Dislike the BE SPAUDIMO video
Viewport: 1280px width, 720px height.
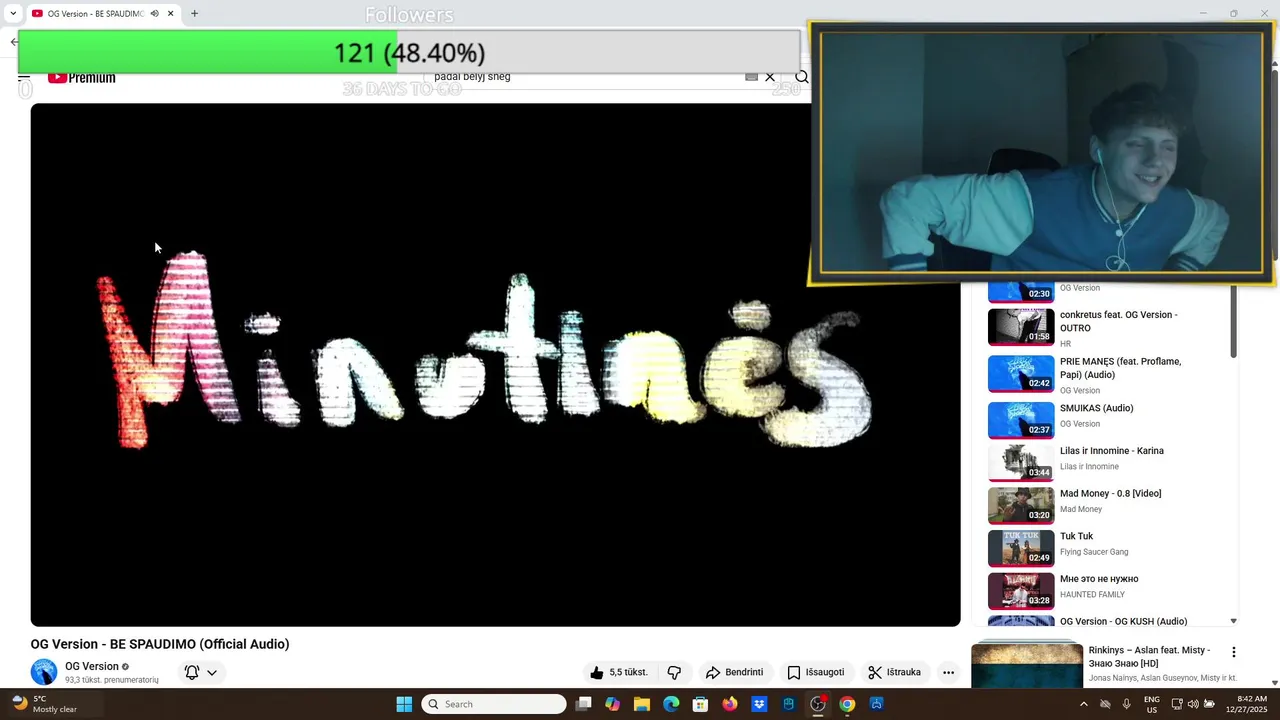click(x=674, y=672)
